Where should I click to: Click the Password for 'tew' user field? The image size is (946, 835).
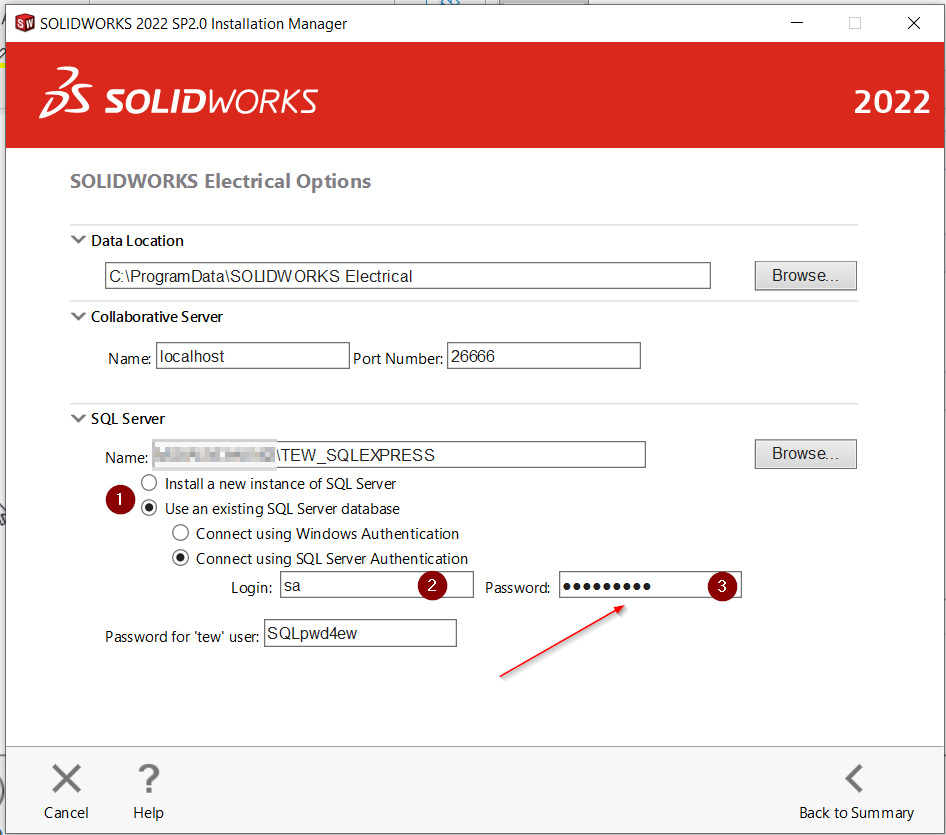pyautogui.click(x=360, y=633)
